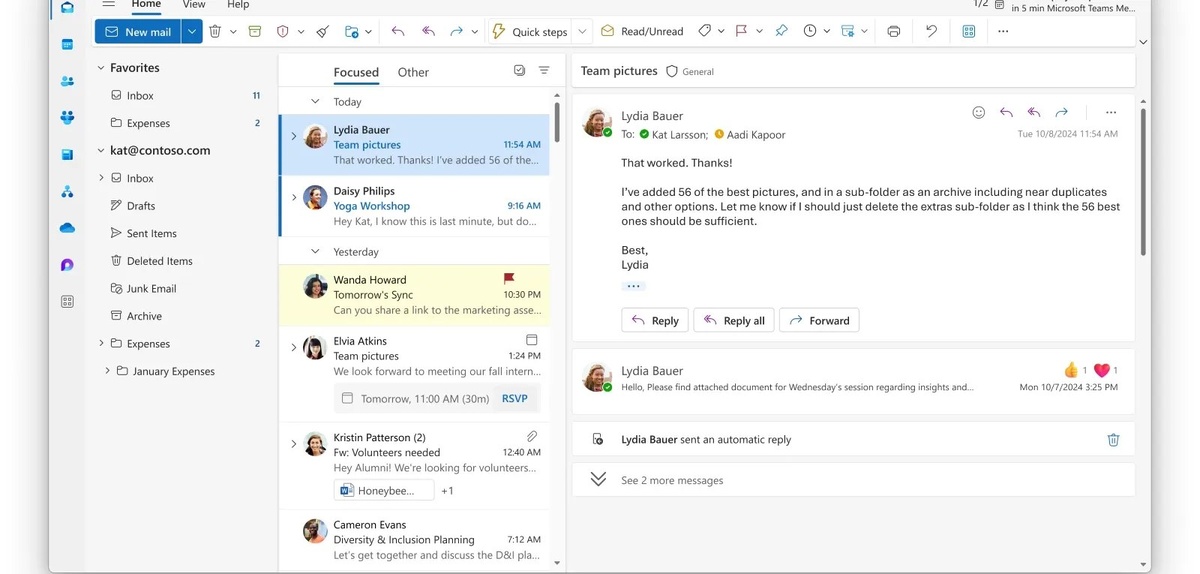Click the reading pane vertical scrollbar
This screenshot has height=574, width=1200.
point(1142,180)
